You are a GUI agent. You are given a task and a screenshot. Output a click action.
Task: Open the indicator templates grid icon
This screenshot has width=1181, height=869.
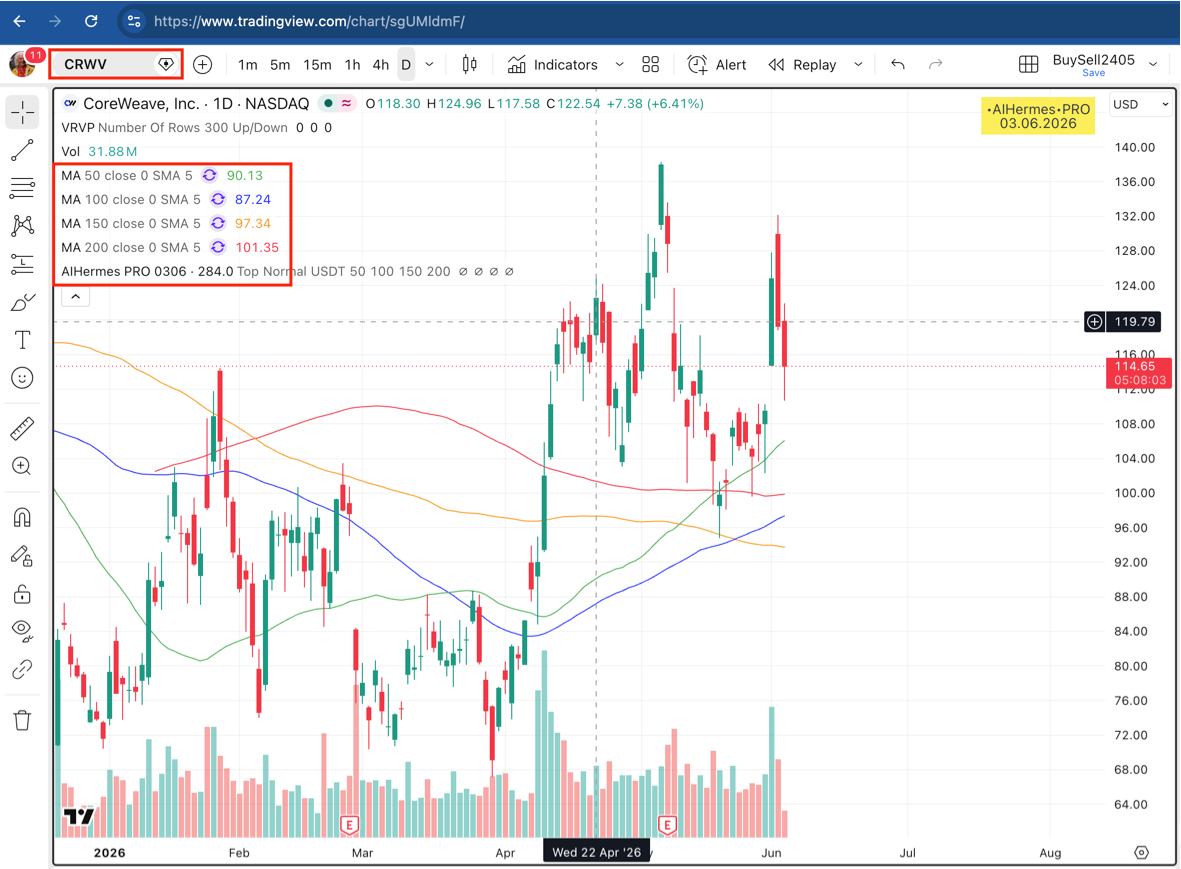(651, 65)
